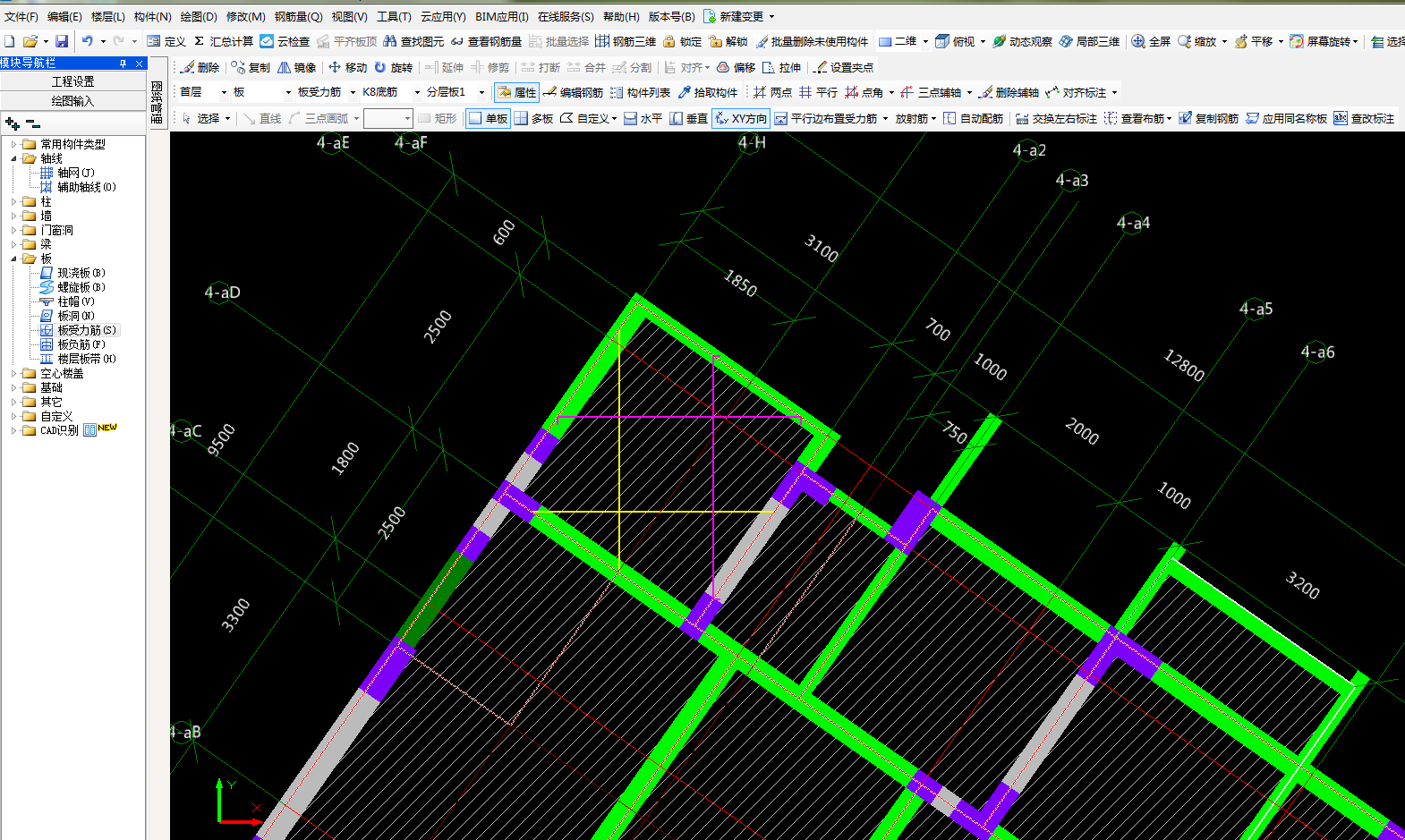Click 查找图元 binoculars tool

413,41
